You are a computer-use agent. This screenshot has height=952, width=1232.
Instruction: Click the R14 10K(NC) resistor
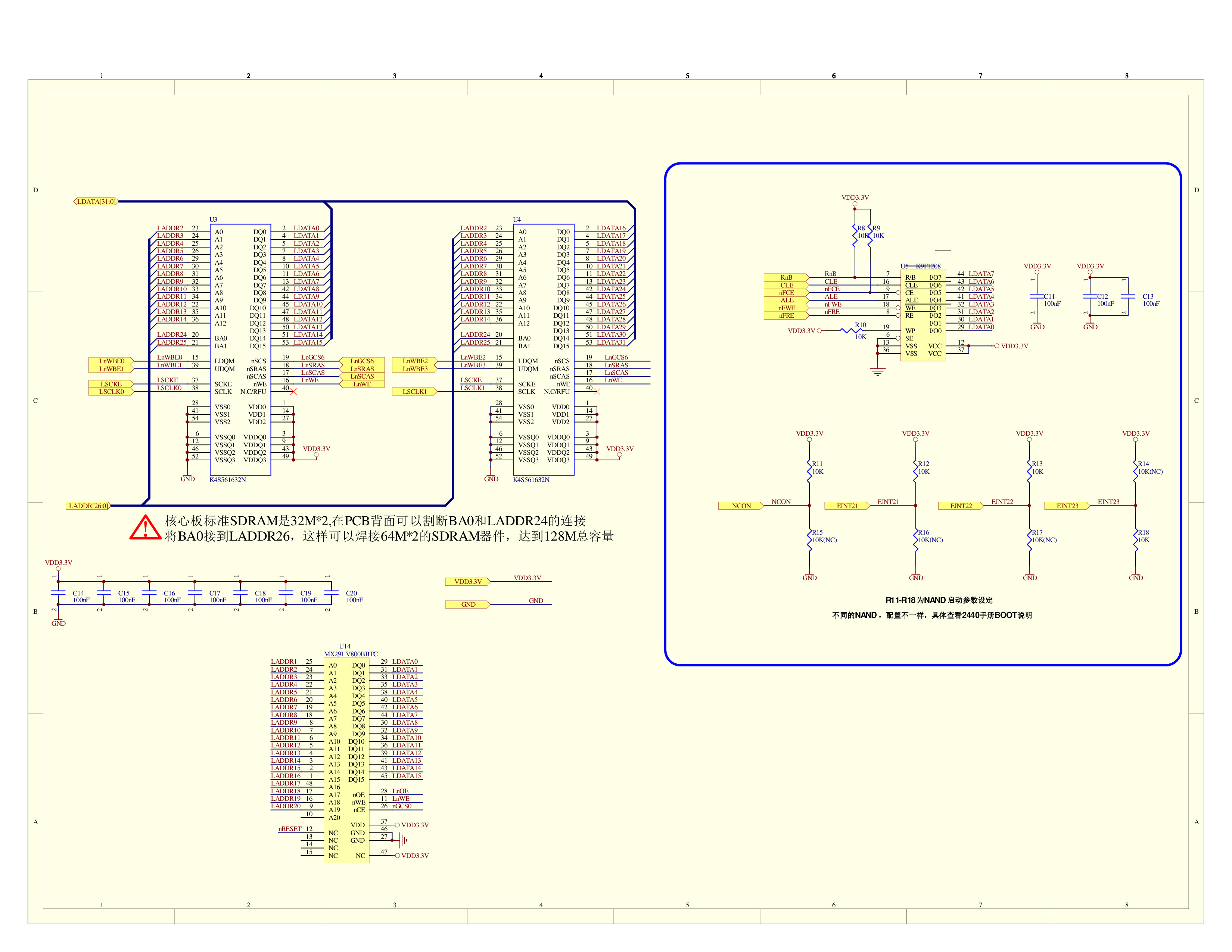pyautogui.click(x=1135, y=471)
